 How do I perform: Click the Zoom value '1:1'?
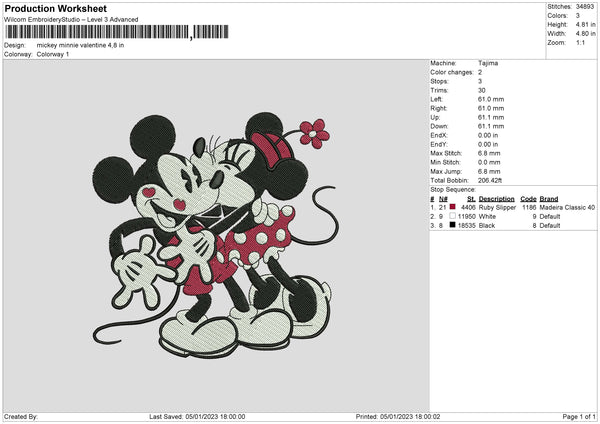(x=580, y=42)
